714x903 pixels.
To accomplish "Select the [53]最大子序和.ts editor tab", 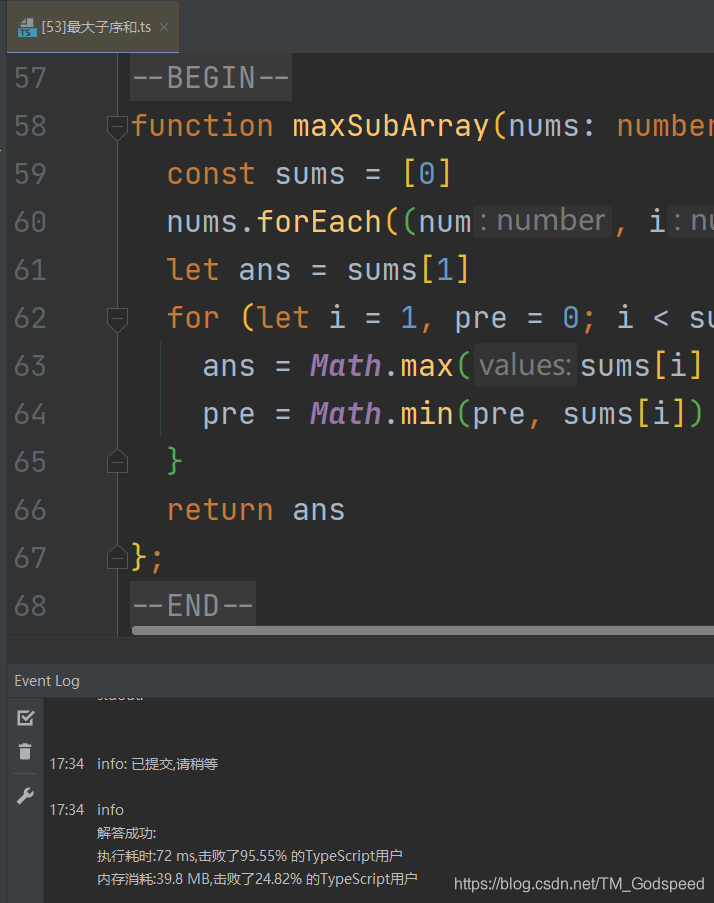I will click(x=93, y=27).
